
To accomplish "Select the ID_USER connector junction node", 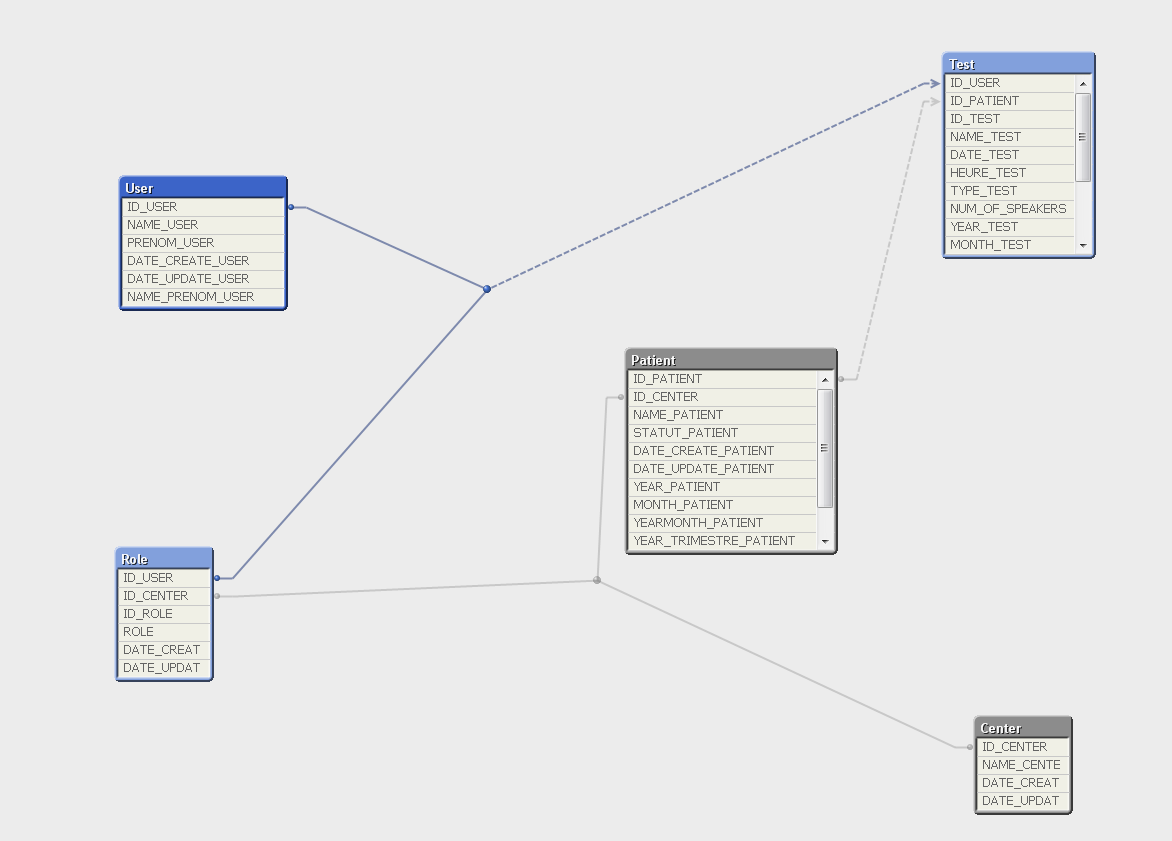I will coord(487,289).
